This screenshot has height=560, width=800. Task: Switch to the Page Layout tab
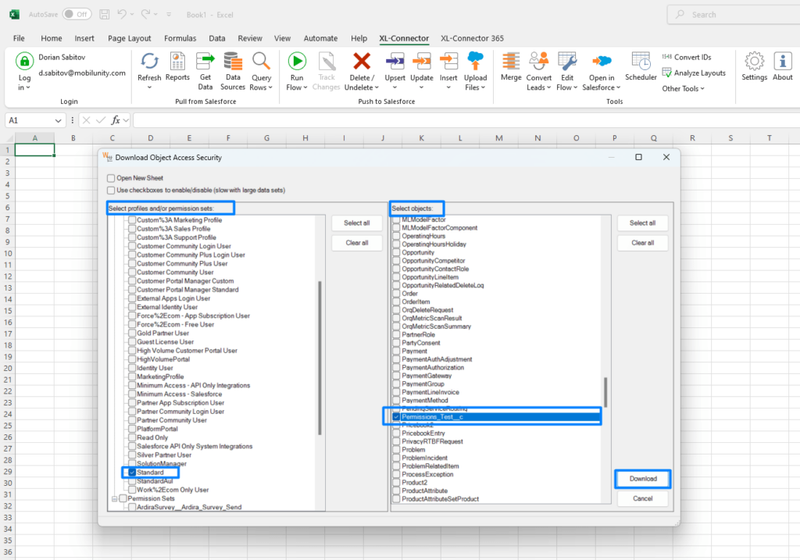click(129, 38)
